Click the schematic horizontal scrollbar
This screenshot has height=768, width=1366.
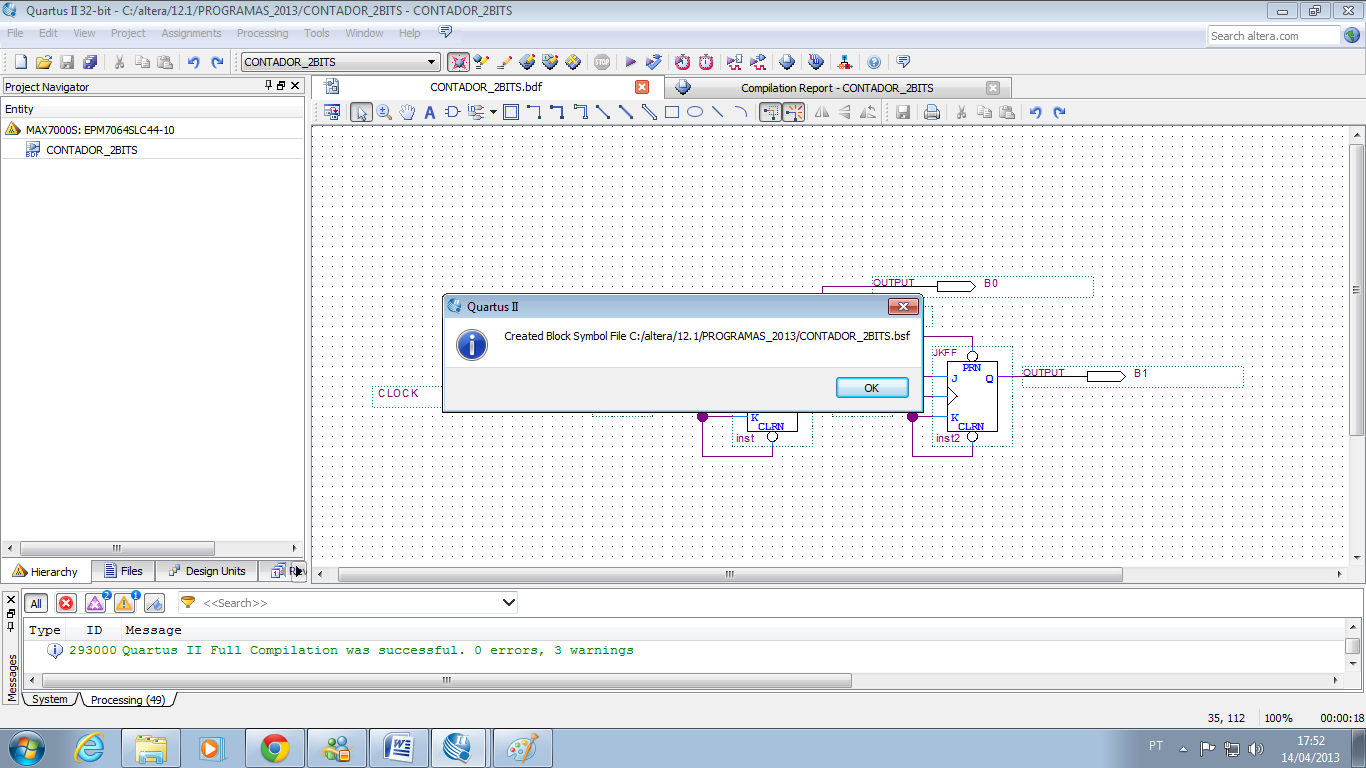tap(731, 575)
